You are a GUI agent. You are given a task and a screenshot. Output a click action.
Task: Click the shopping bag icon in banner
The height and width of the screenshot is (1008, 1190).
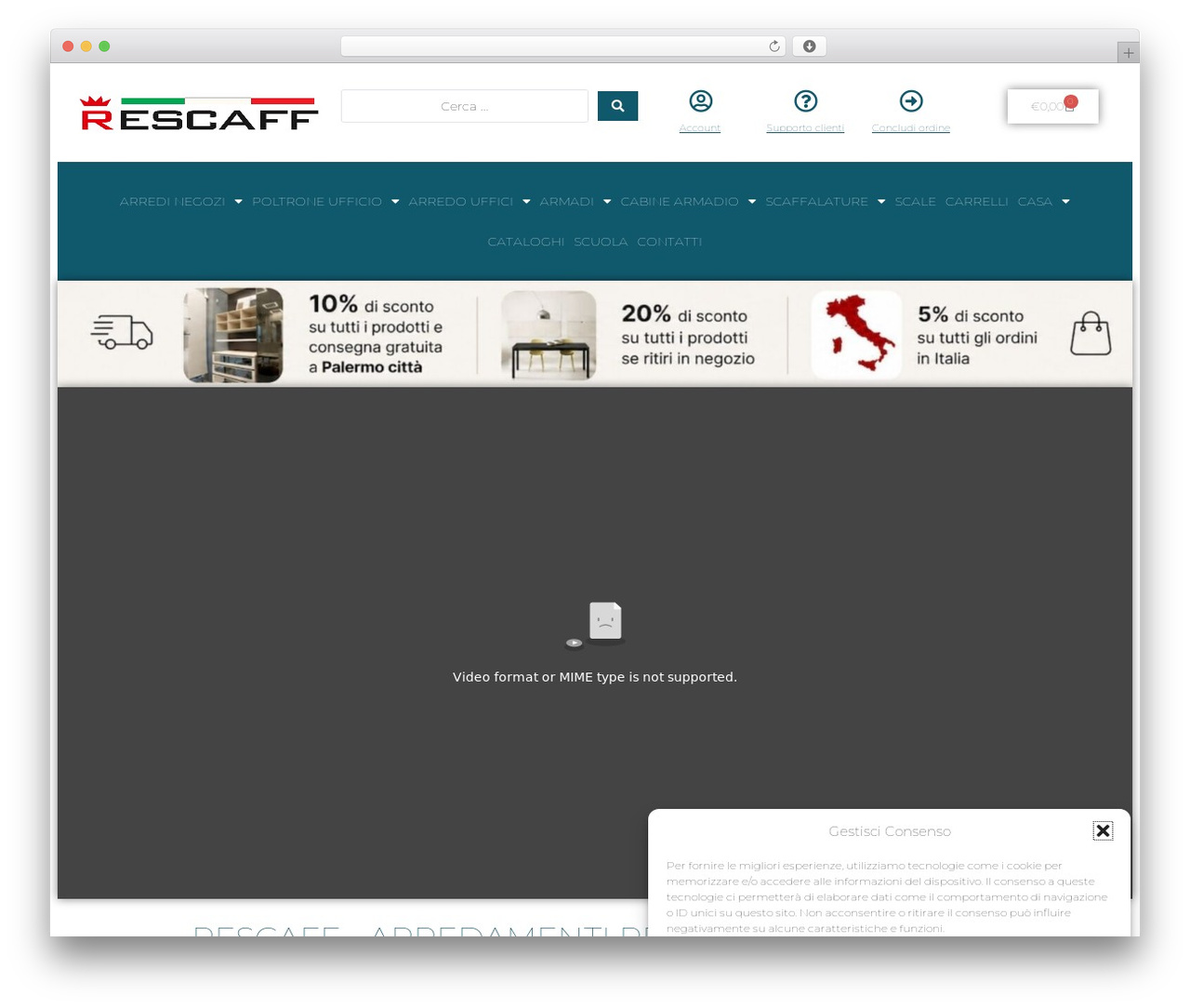click(x=1091, y=333)
